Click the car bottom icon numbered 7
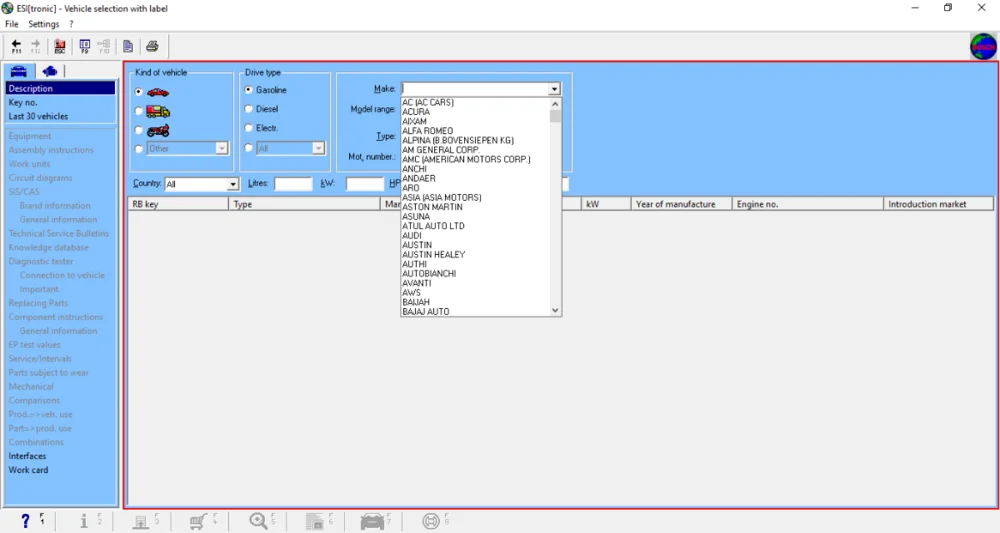The image size is (1000, 533). (372, 522)
